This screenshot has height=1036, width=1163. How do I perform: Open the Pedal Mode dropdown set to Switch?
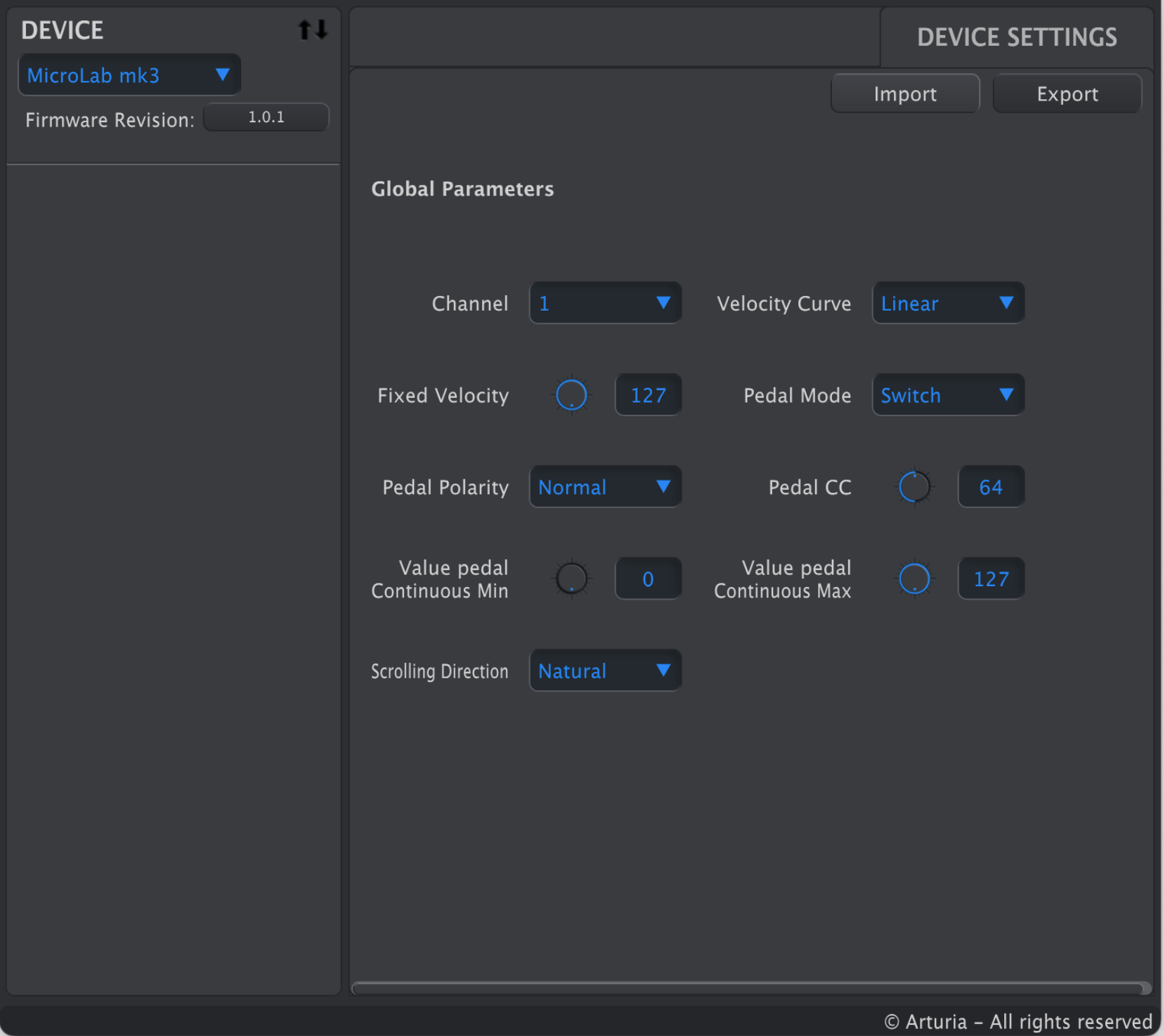pos(948,395)
